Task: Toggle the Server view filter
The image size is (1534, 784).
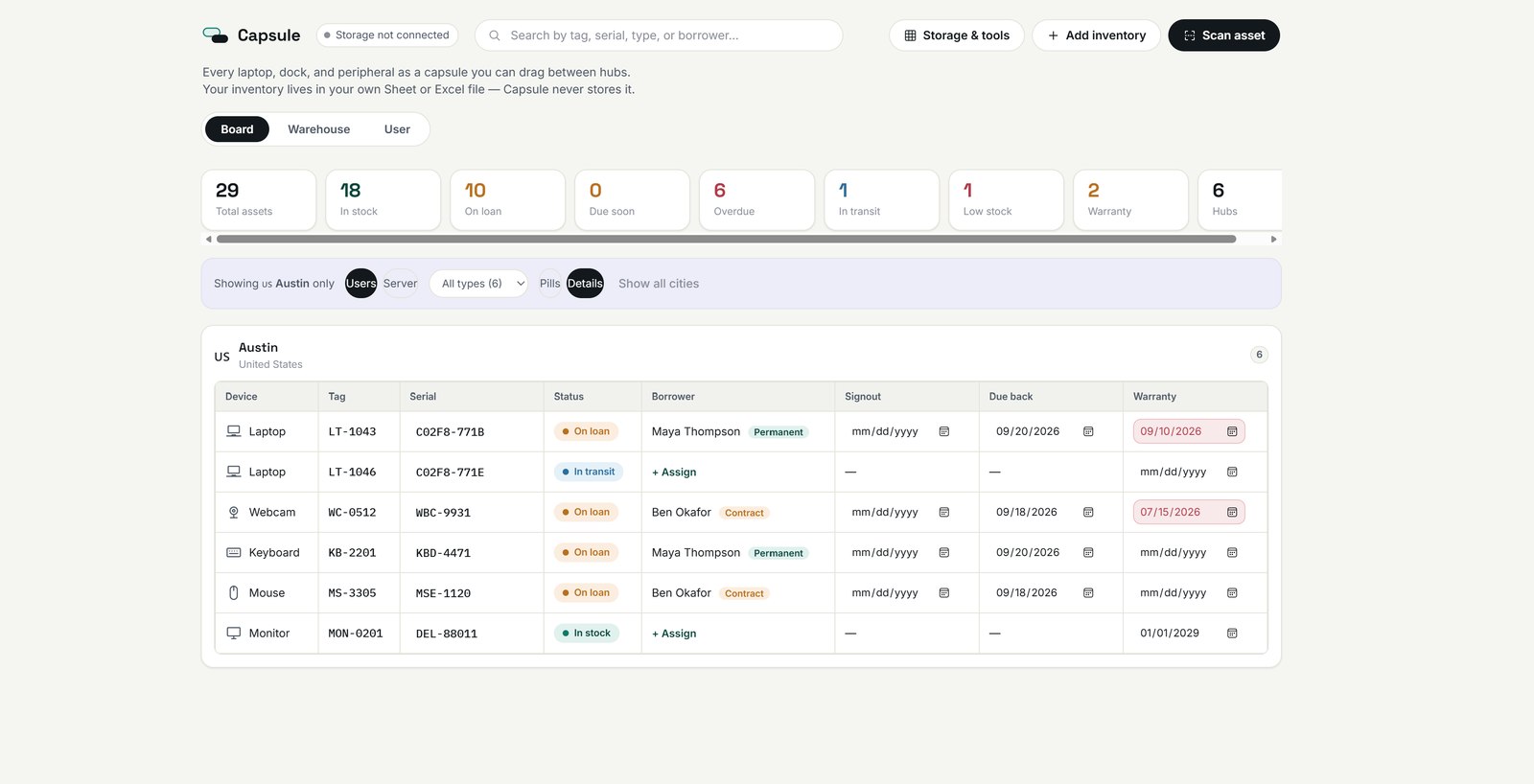Action: point(400,284)
